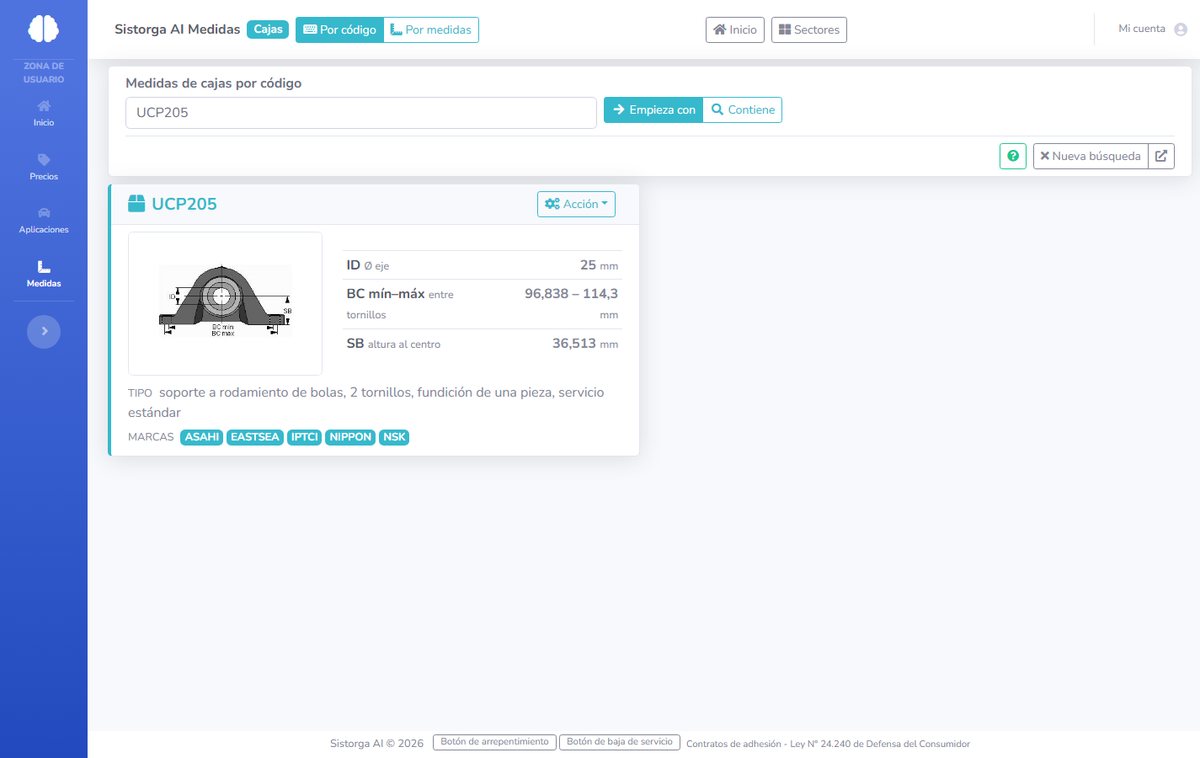Click the SB value 36,513 mm
1200x758 pixels.
pos(585,344)
